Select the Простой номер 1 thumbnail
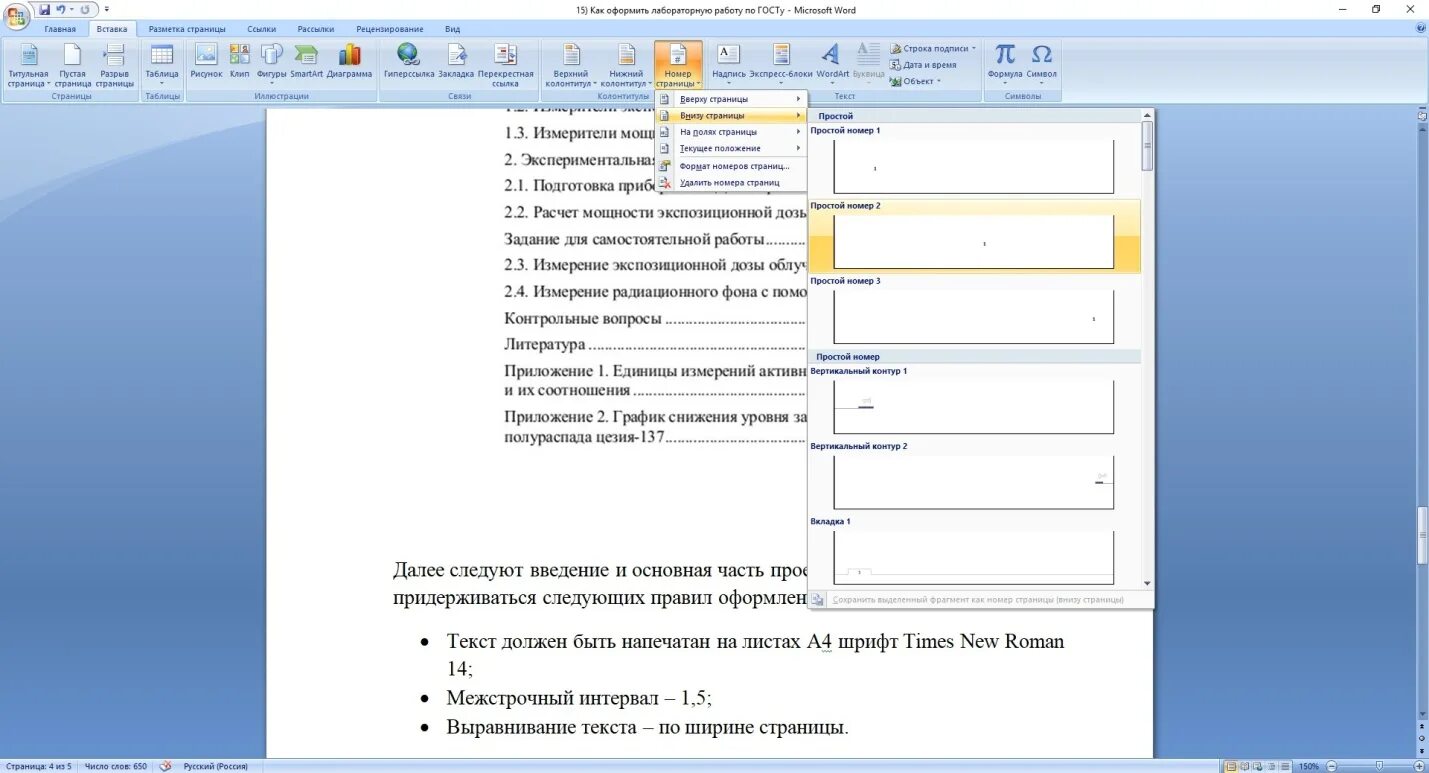 [973, 166]
